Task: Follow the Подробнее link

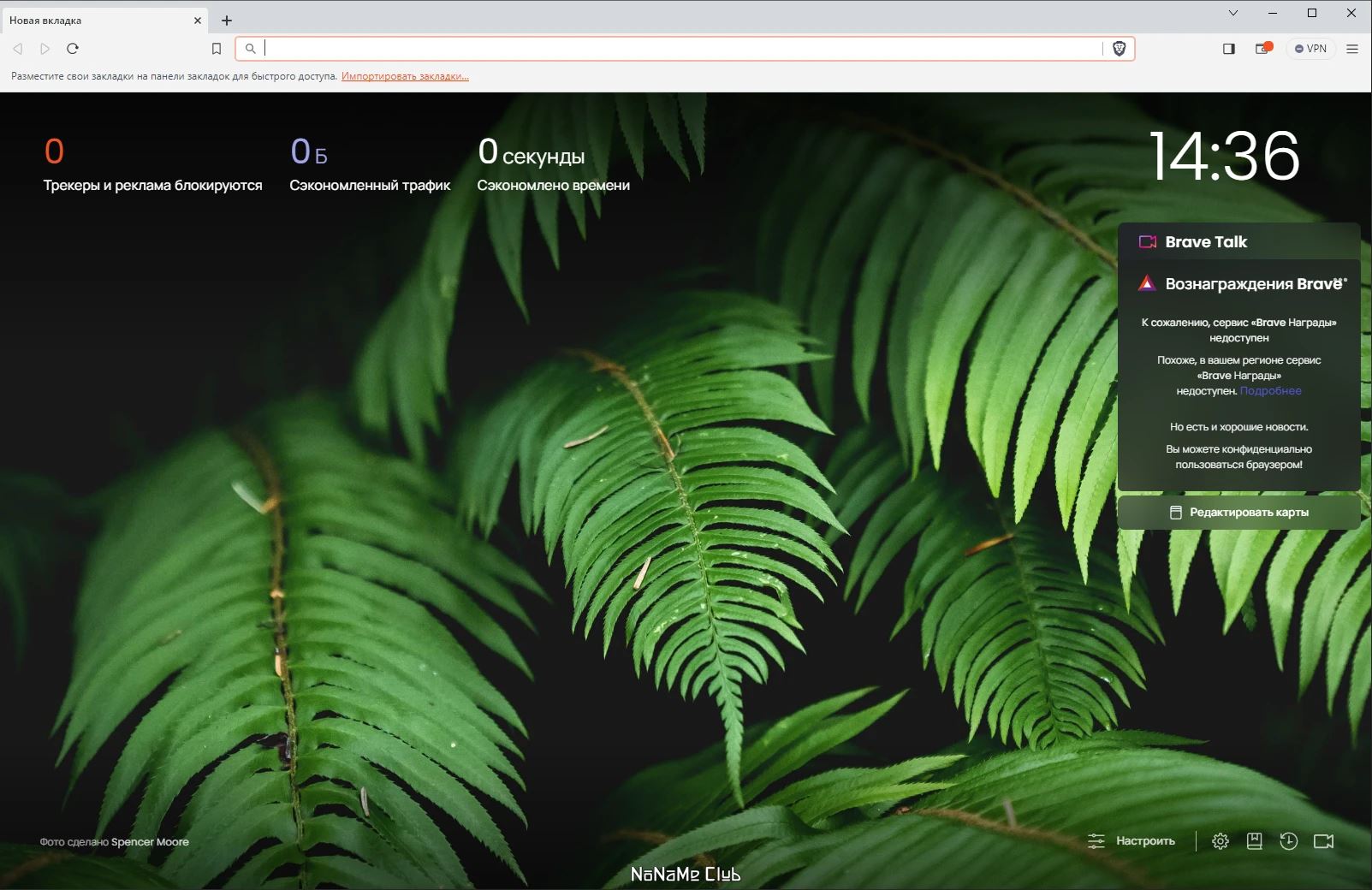Action: (1270, 391)
